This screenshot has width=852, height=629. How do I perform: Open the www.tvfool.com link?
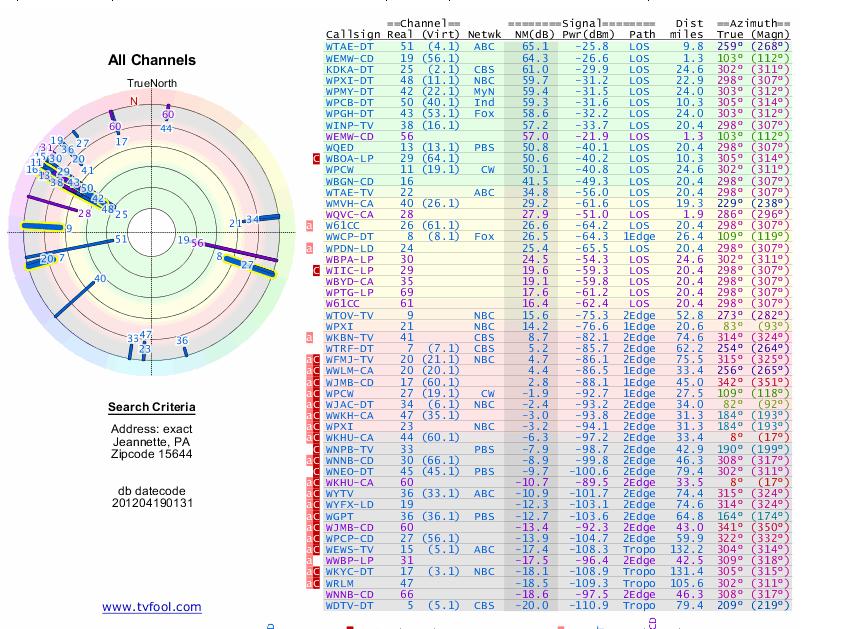(x=152, y=607)
